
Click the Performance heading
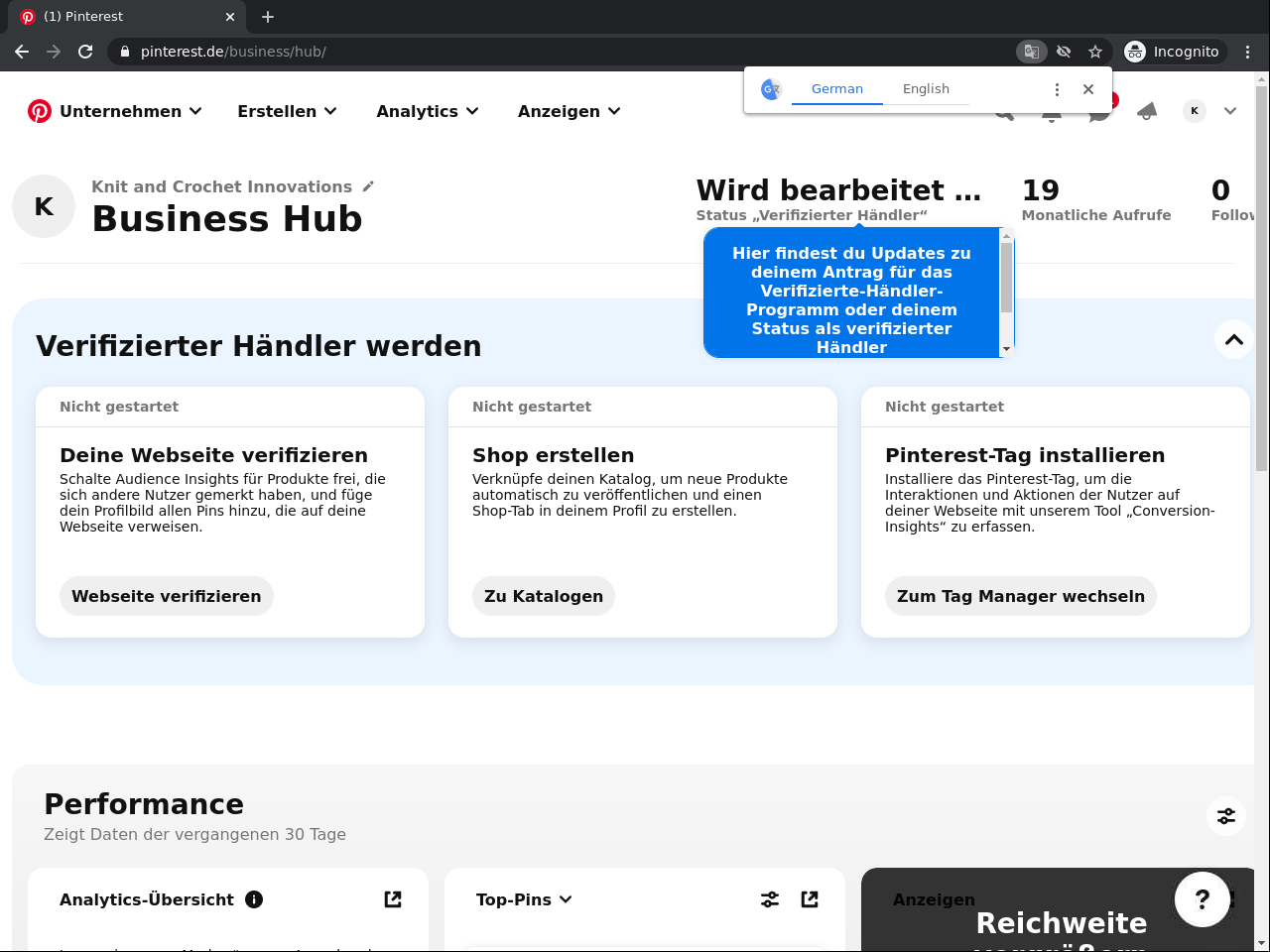144,804
